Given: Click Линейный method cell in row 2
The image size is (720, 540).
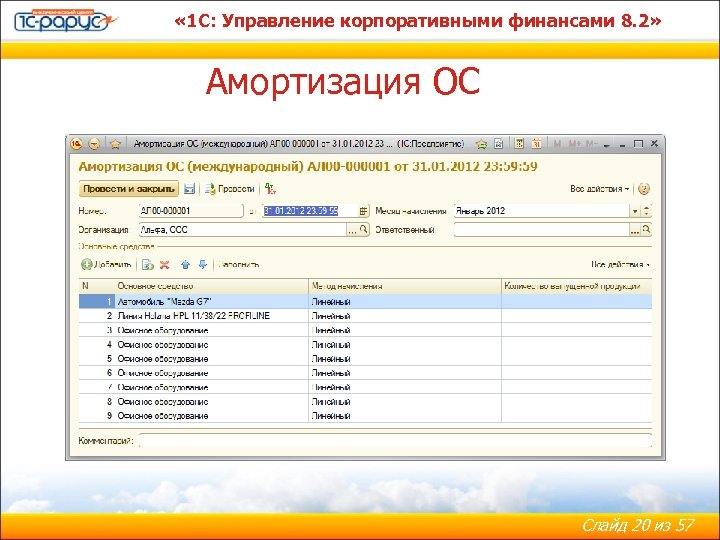Looking at the screenshot, I should (x=405, y=316).
